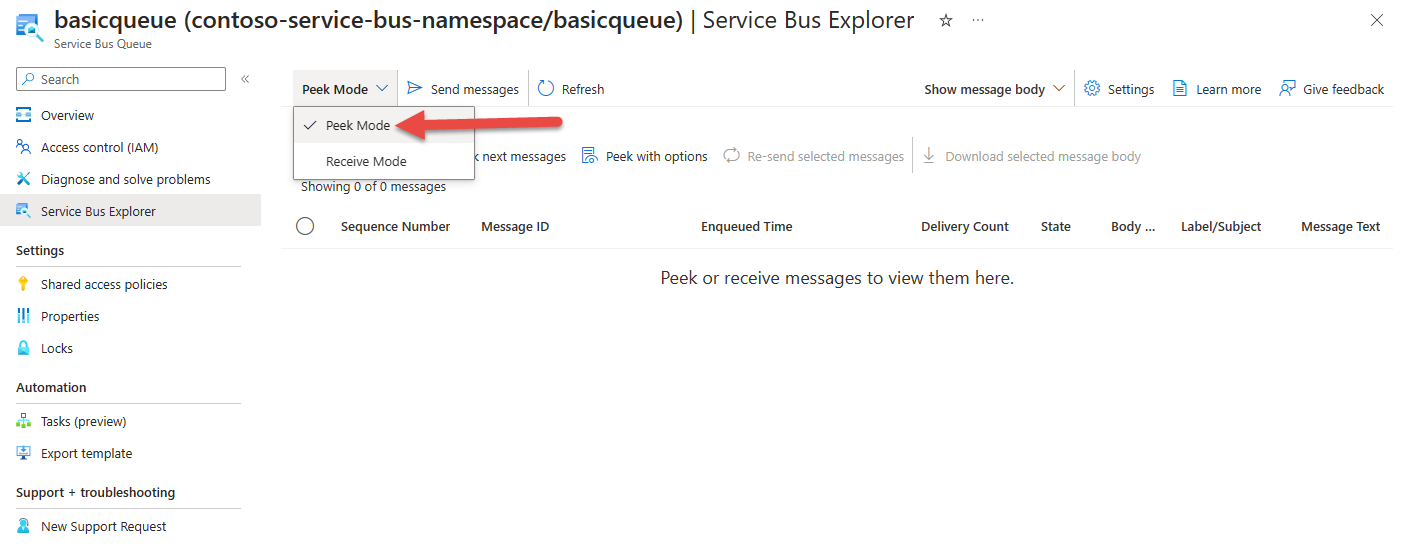The image size is (1413, 552).
Task: Click the Give feedback person icon
Action: tap(1287, 88)
